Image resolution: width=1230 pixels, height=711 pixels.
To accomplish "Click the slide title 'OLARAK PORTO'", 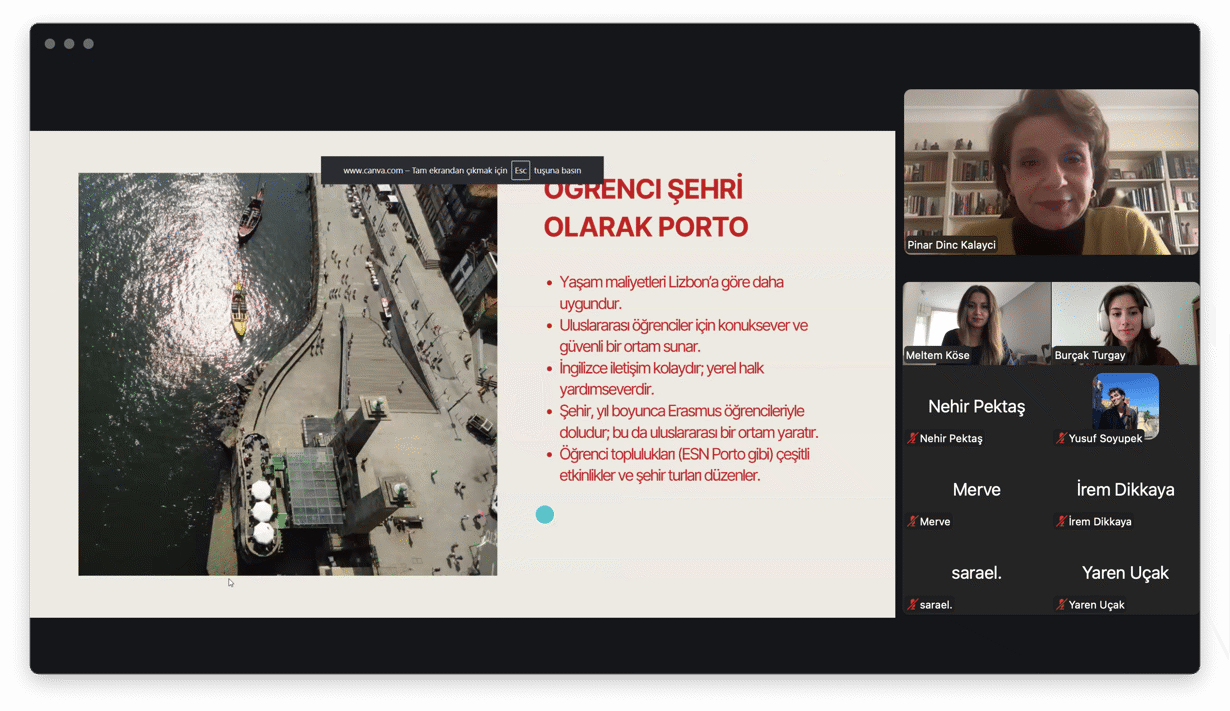I will (x=645, y=227).
